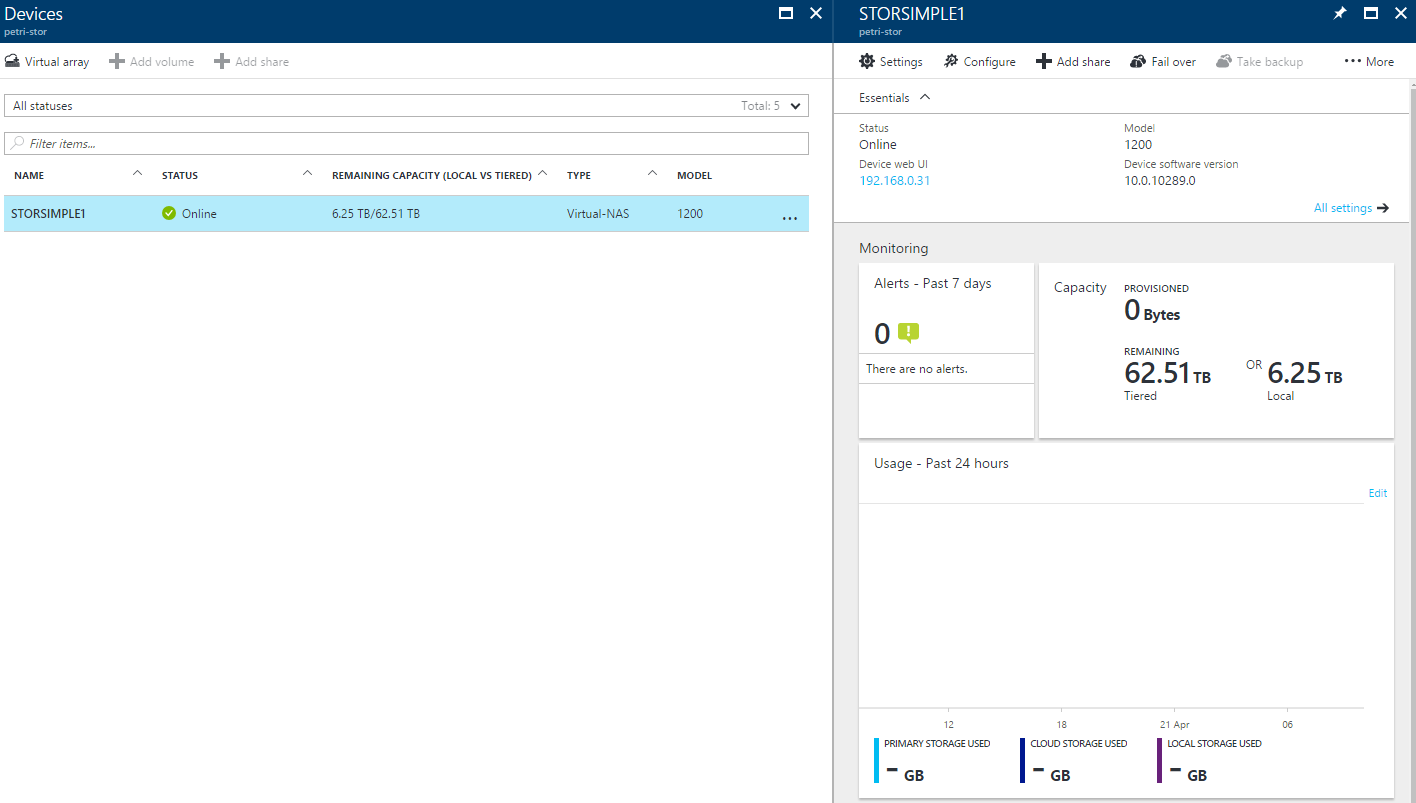Click the Add volume plus icon
Screen dimensions: 1416x803
[x=116, y=61]
